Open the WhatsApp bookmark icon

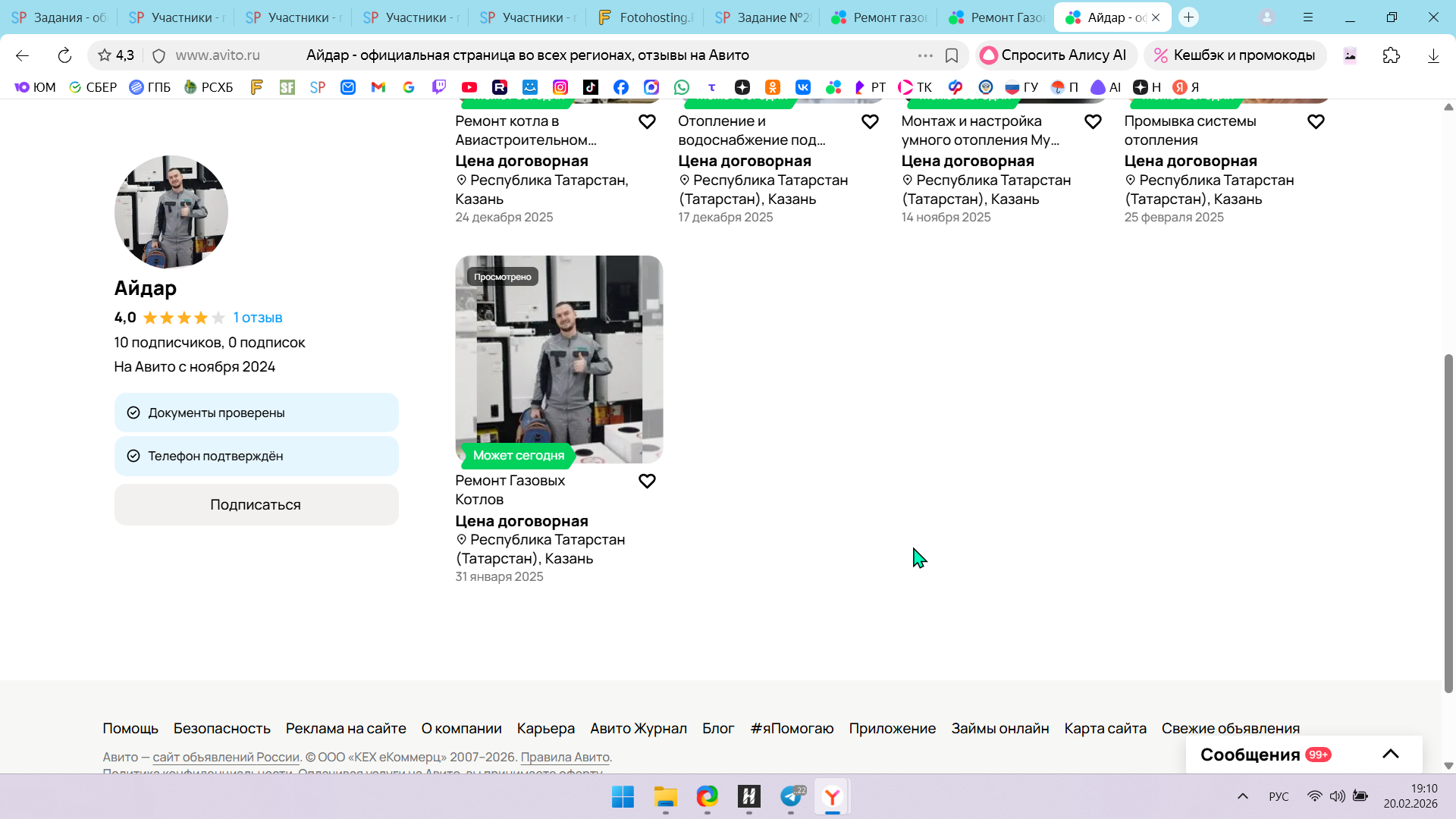682,87
